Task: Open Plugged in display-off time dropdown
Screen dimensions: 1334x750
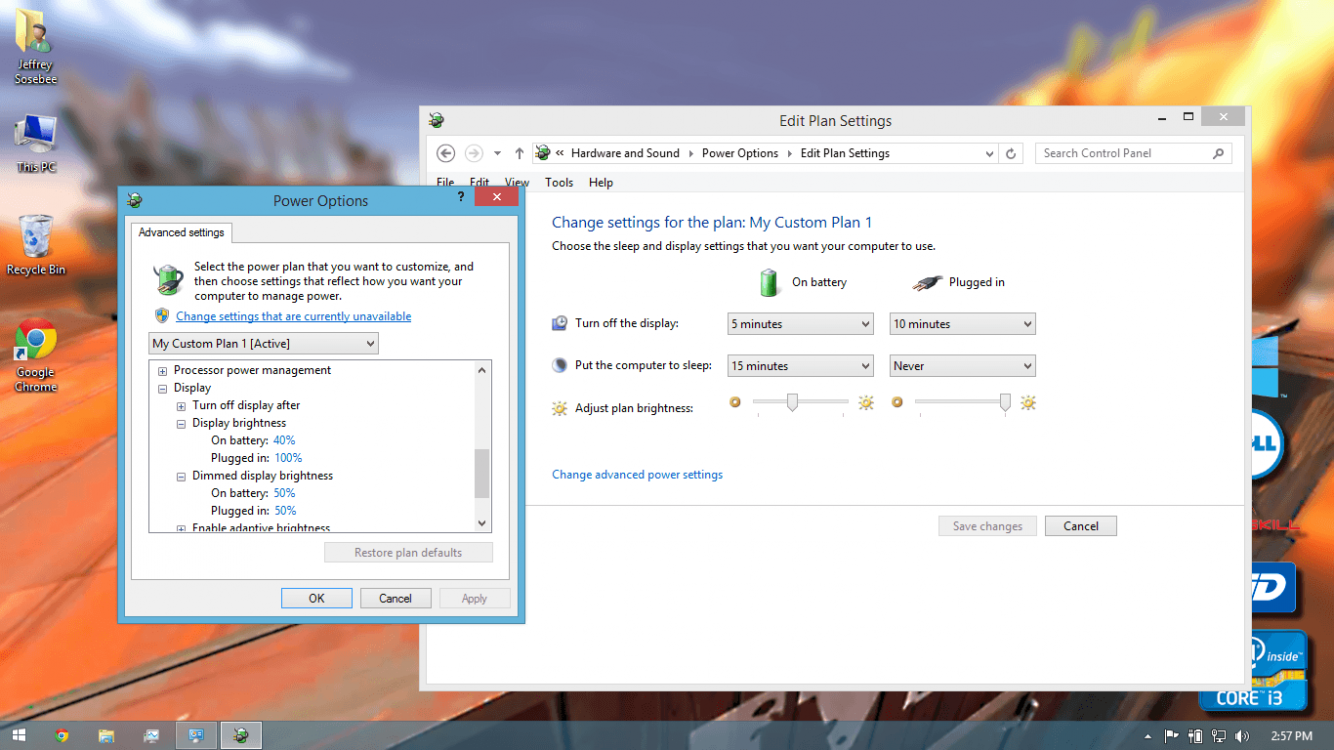Action: click(x=962, y=324)
